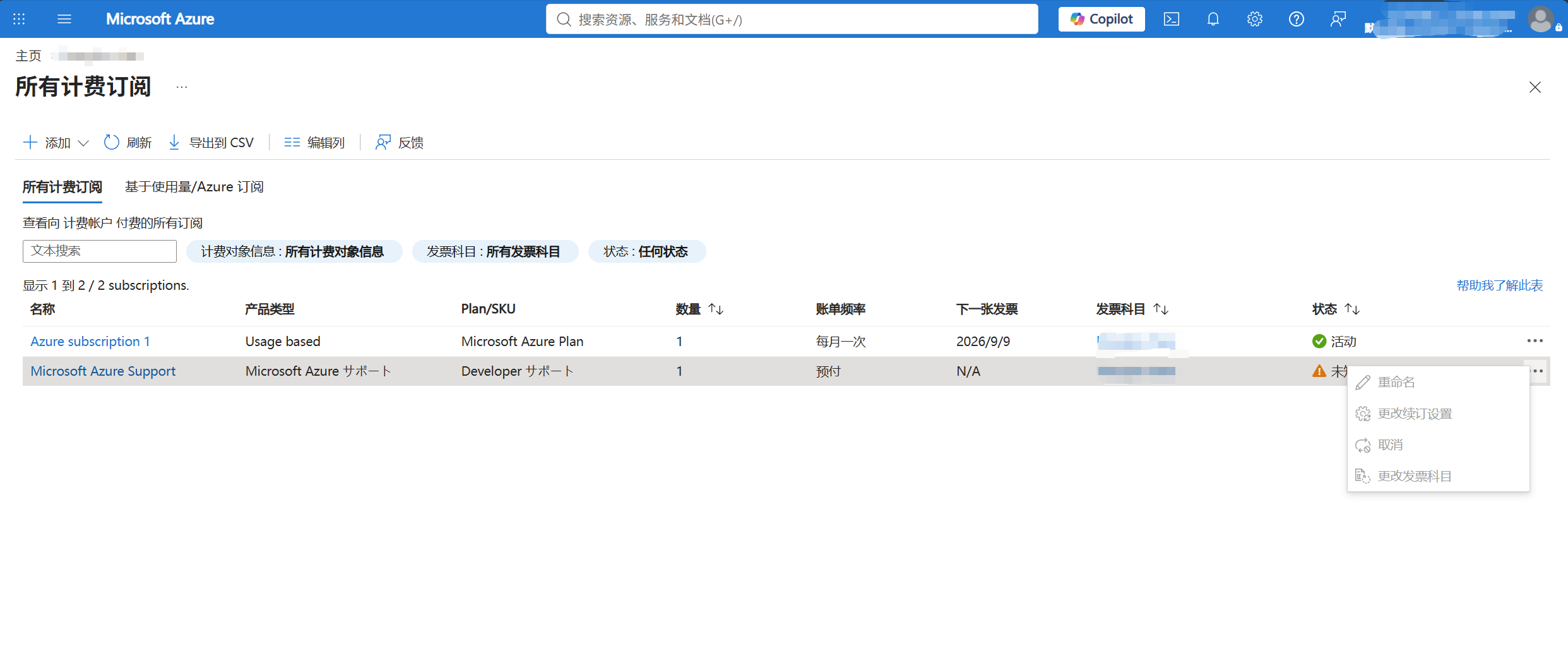Select the 所有计费订阅 tab
Viewport: 1568px width, 646px height.
click(62, 188)
